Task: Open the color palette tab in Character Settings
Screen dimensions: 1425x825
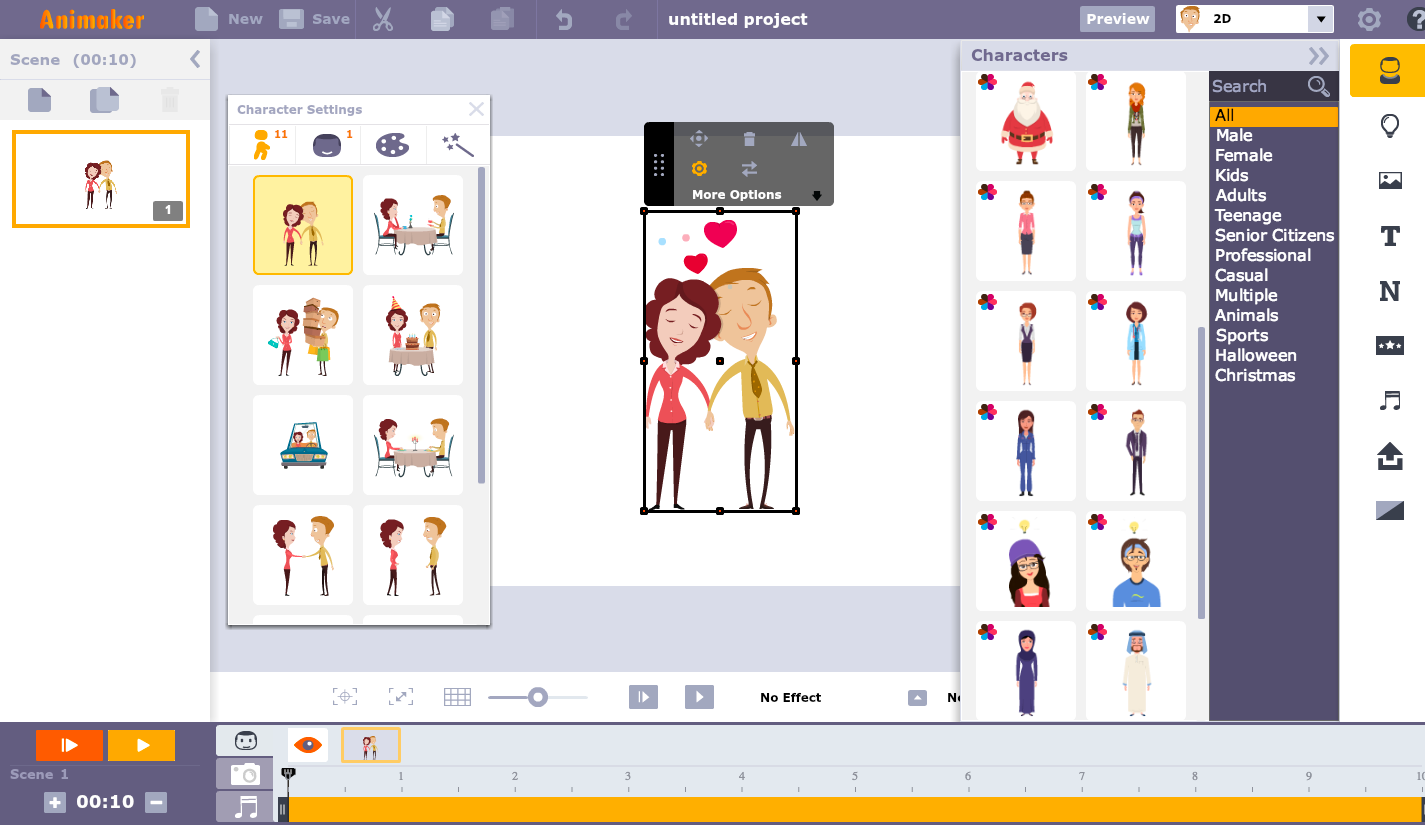Action: pyautogui.click(x=391, y=143)
